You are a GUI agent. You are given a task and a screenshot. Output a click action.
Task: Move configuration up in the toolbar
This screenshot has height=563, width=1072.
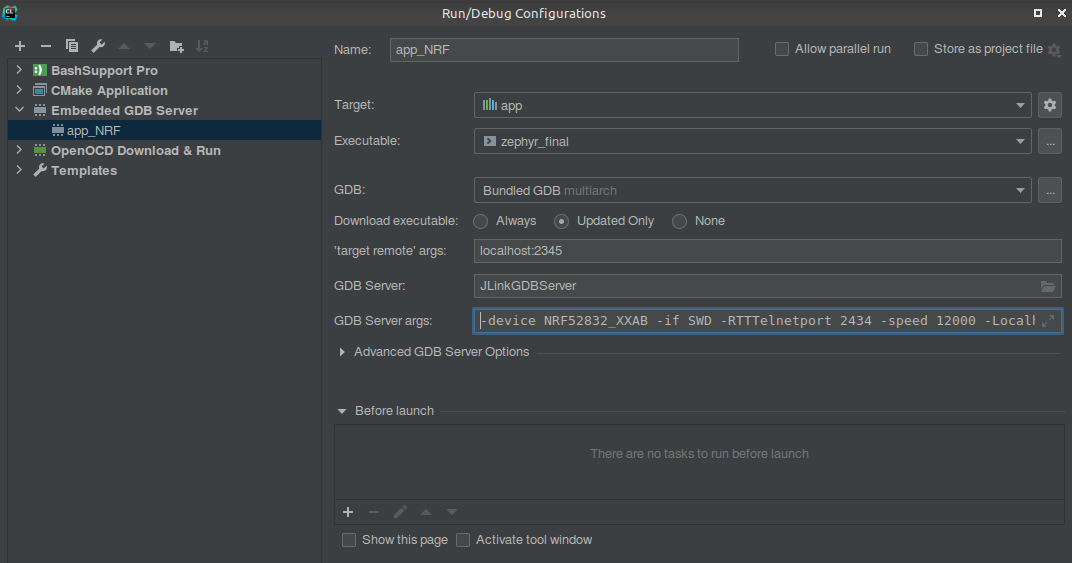124,46
